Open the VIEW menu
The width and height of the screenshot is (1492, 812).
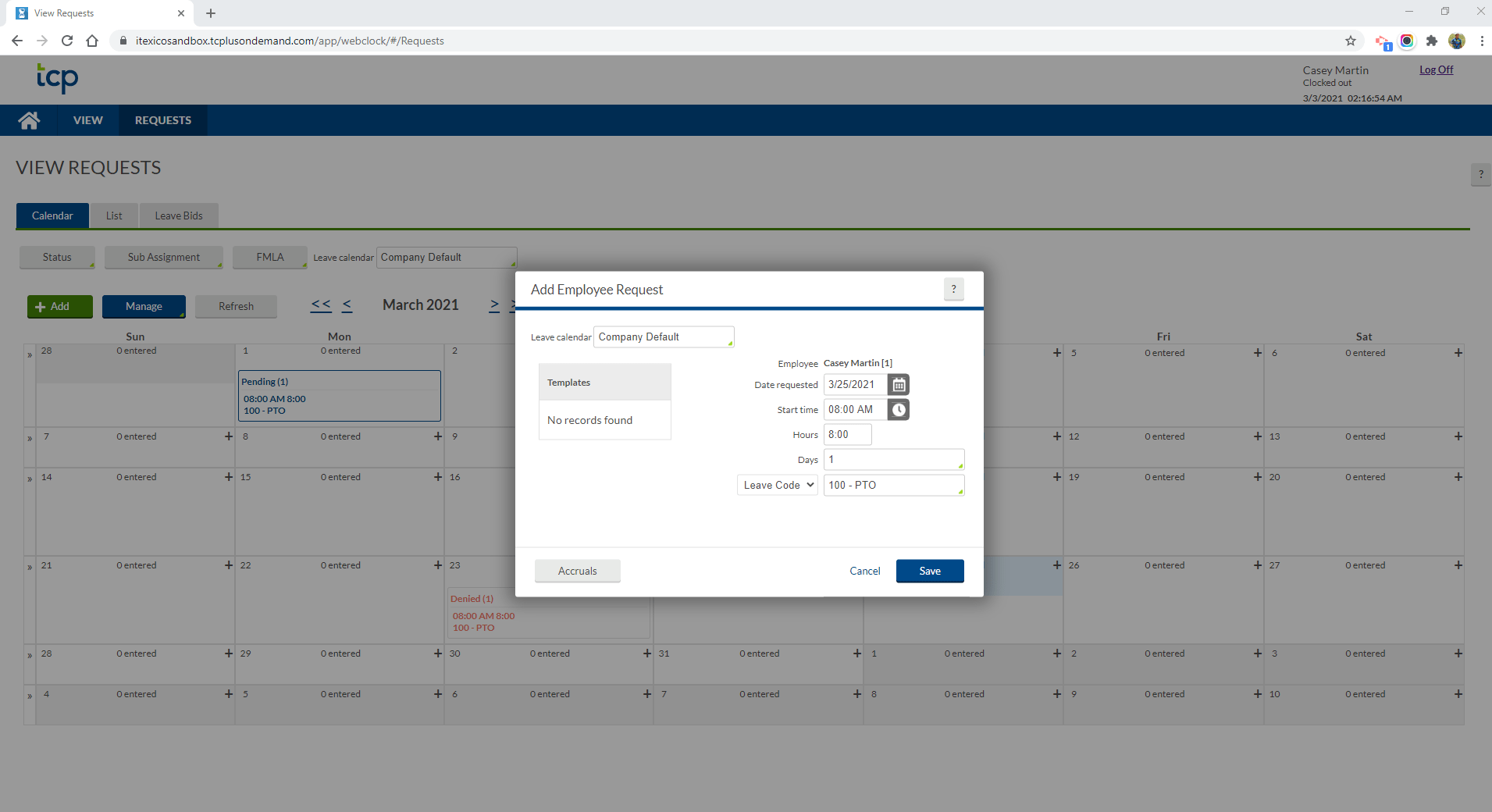coord(87,119)
